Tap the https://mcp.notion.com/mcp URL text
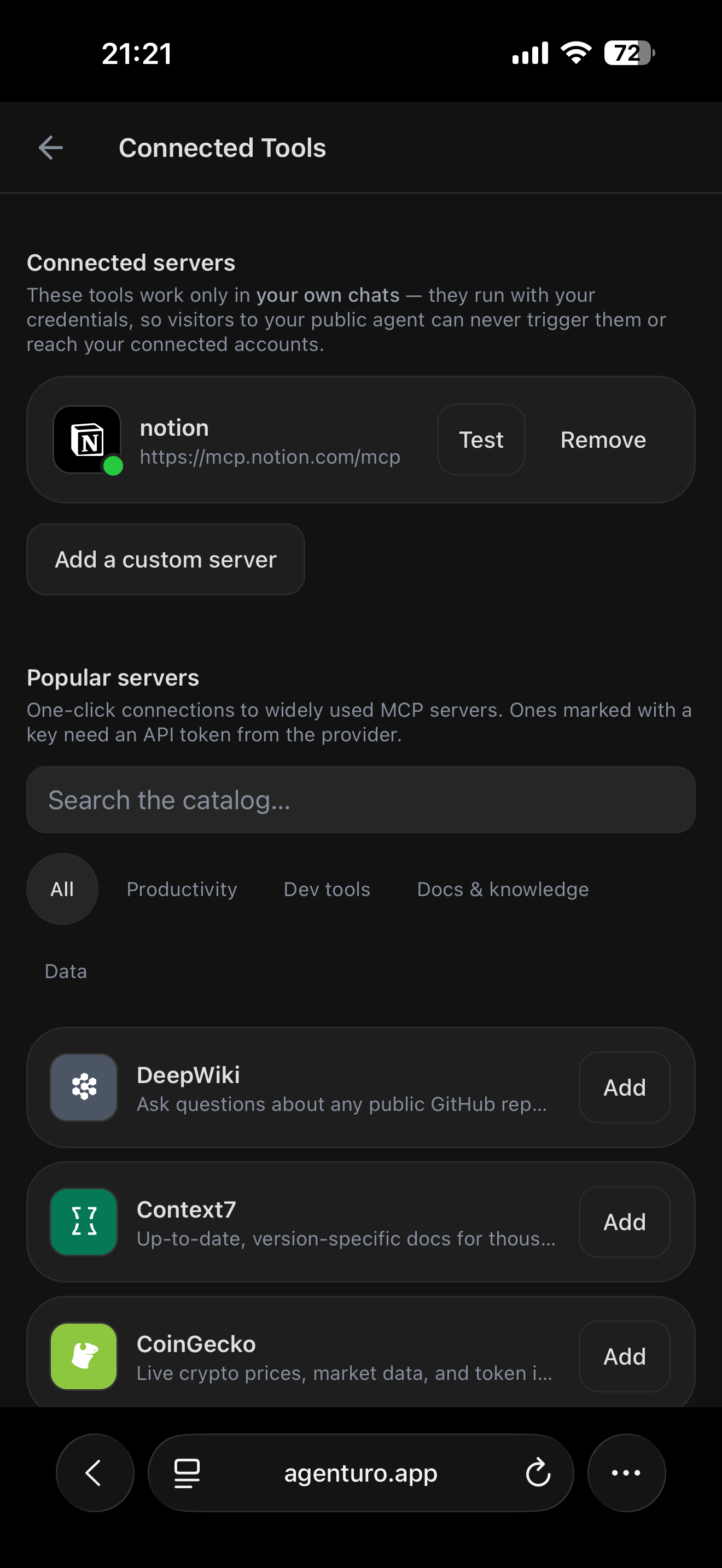This screenshot has width=722, height=1568. 270,457
